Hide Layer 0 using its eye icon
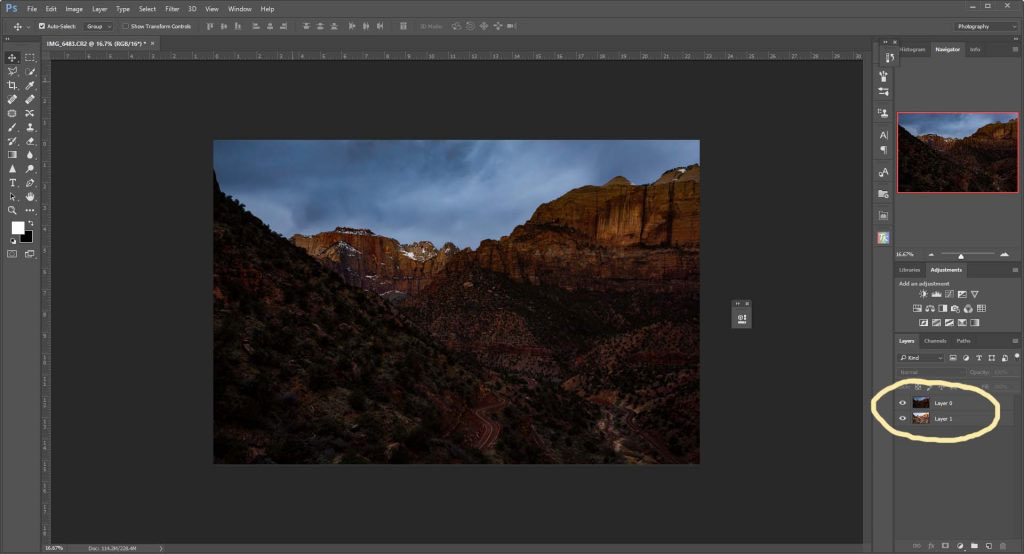This screenshot has height=554, width=1024. [903, 403]
